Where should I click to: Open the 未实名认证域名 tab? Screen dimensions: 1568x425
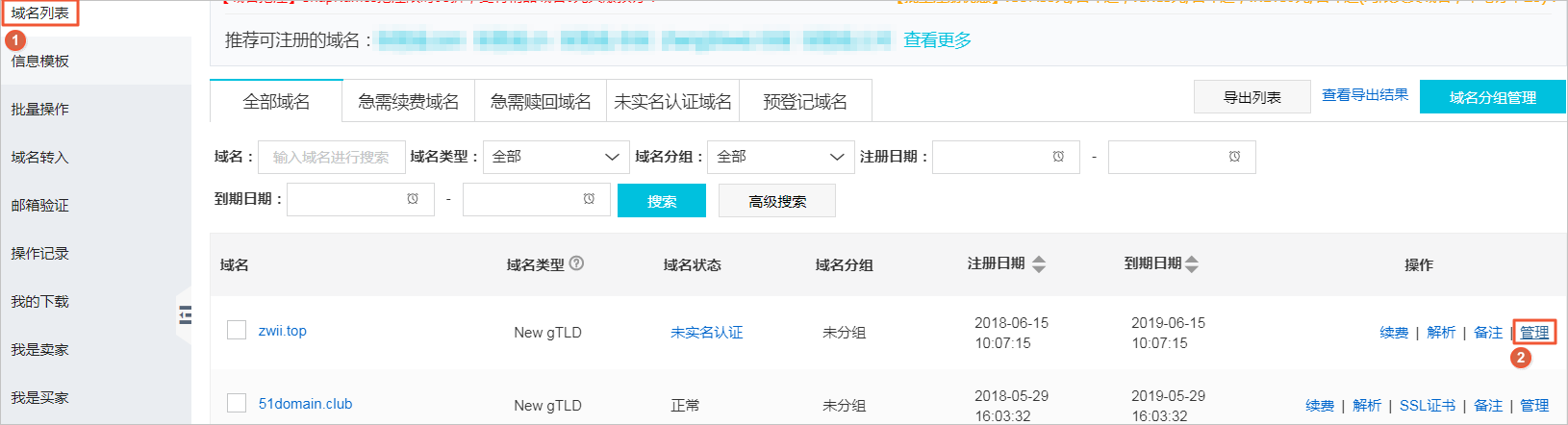coord(672,101)
